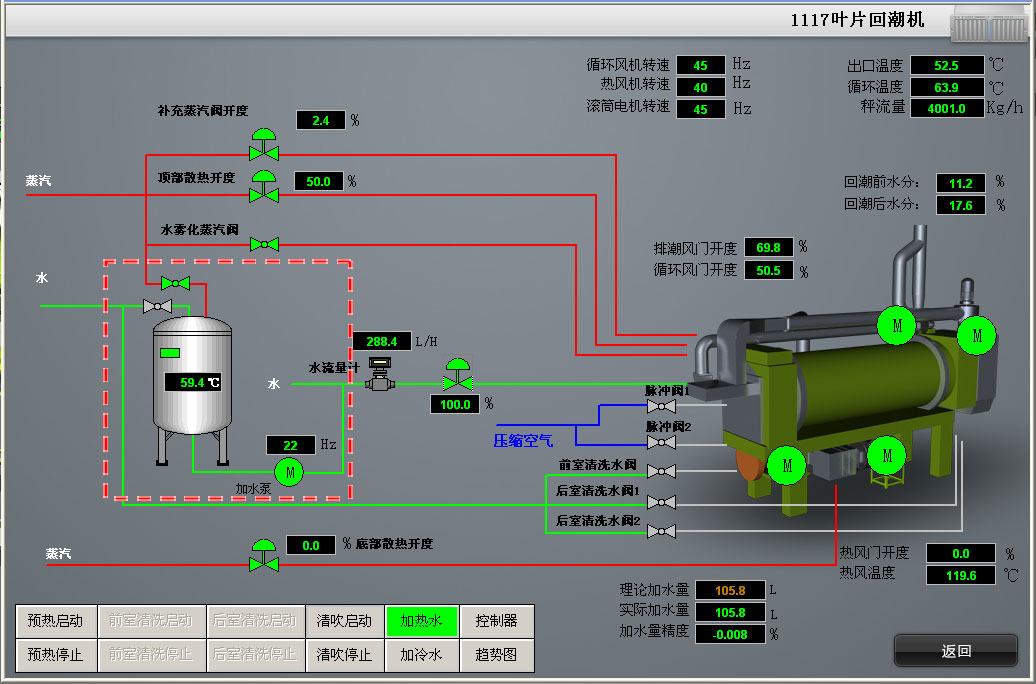Viewport: 1036px width, 684px height.
Task: Open the 趋势图 trend chart page
Action: [x=496, y=655]
